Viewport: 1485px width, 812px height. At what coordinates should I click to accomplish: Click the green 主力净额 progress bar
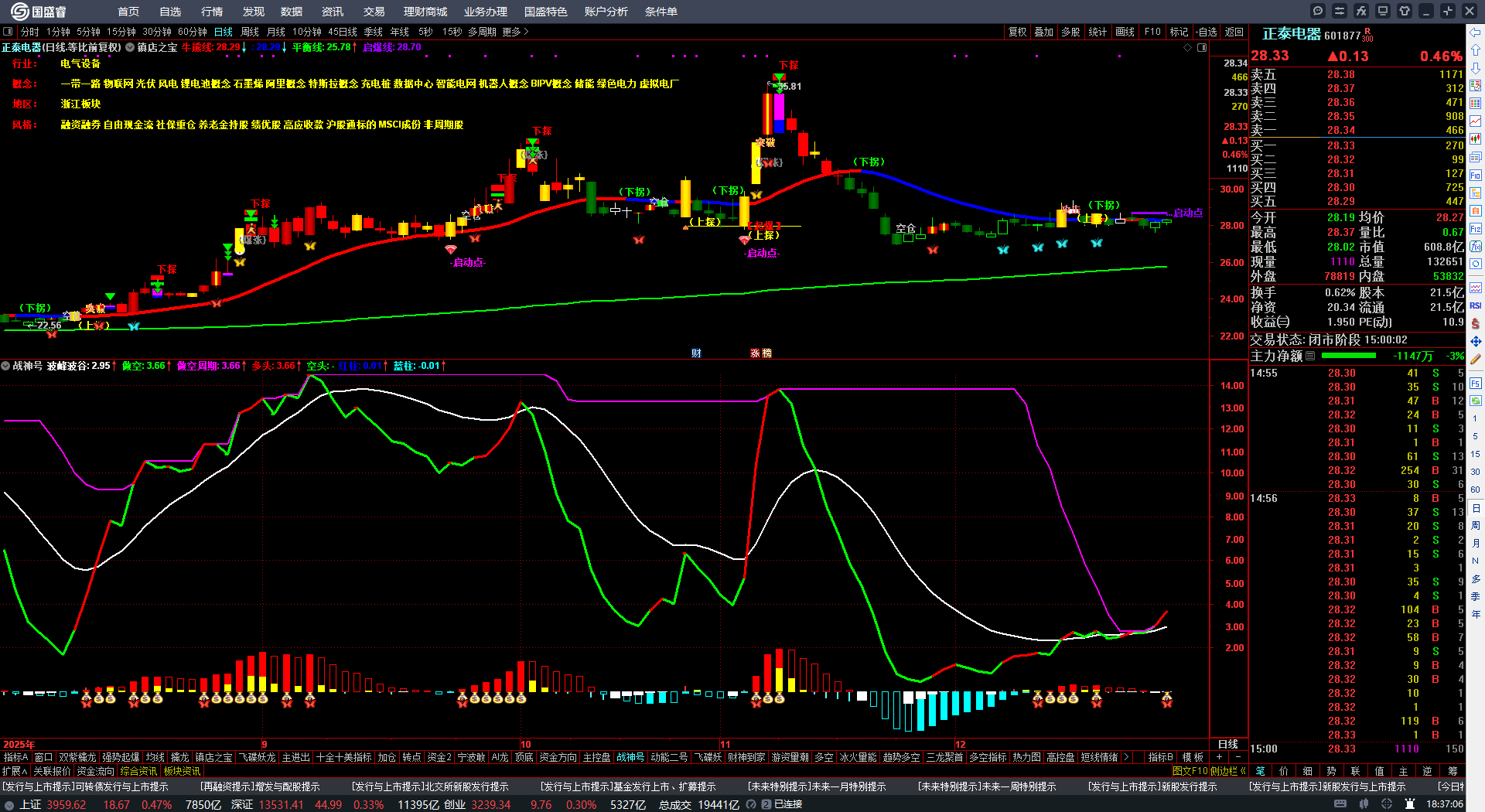coord(1349,356)
